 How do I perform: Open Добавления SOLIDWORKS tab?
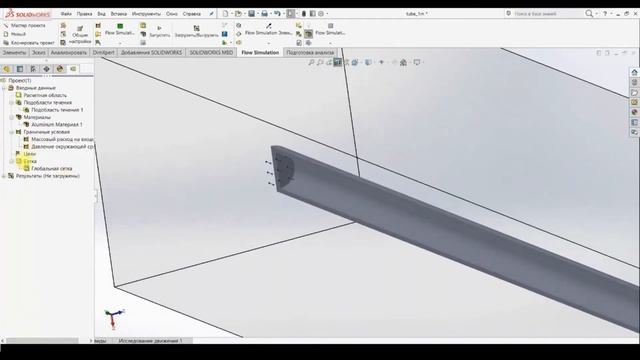151,53
